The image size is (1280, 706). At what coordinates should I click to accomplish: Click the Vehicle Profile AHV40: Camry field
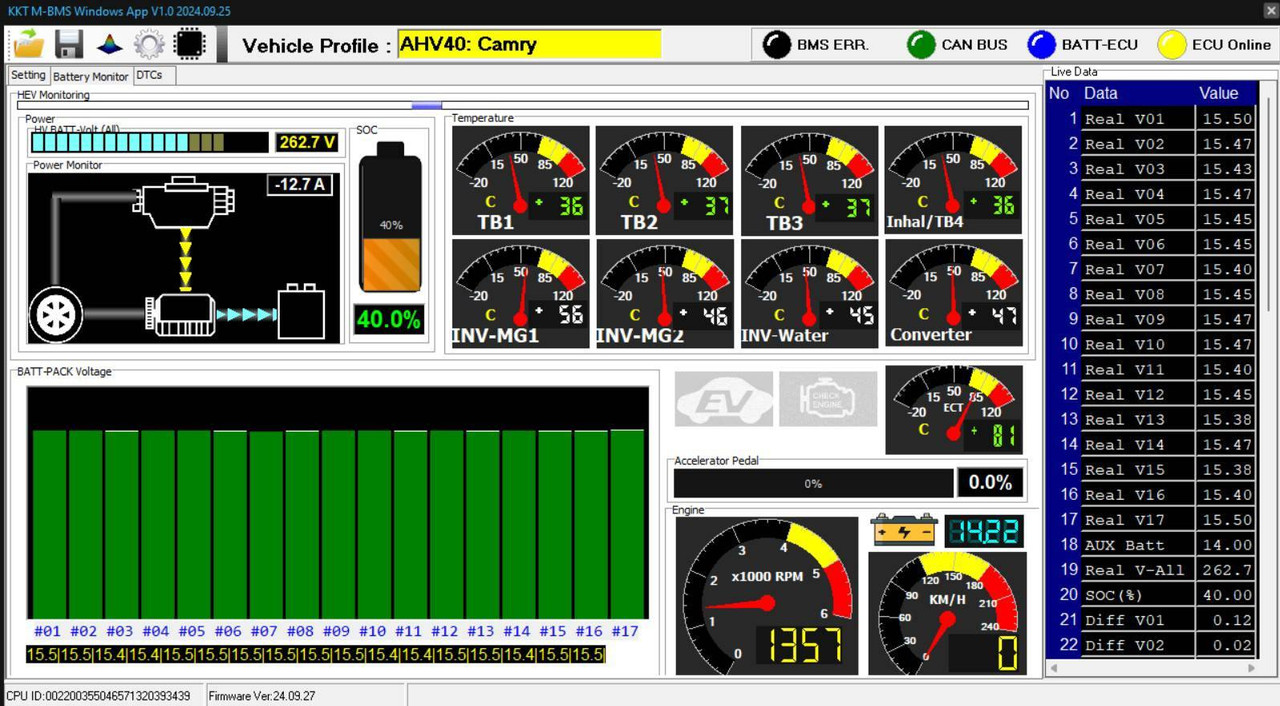pos(529,45)
